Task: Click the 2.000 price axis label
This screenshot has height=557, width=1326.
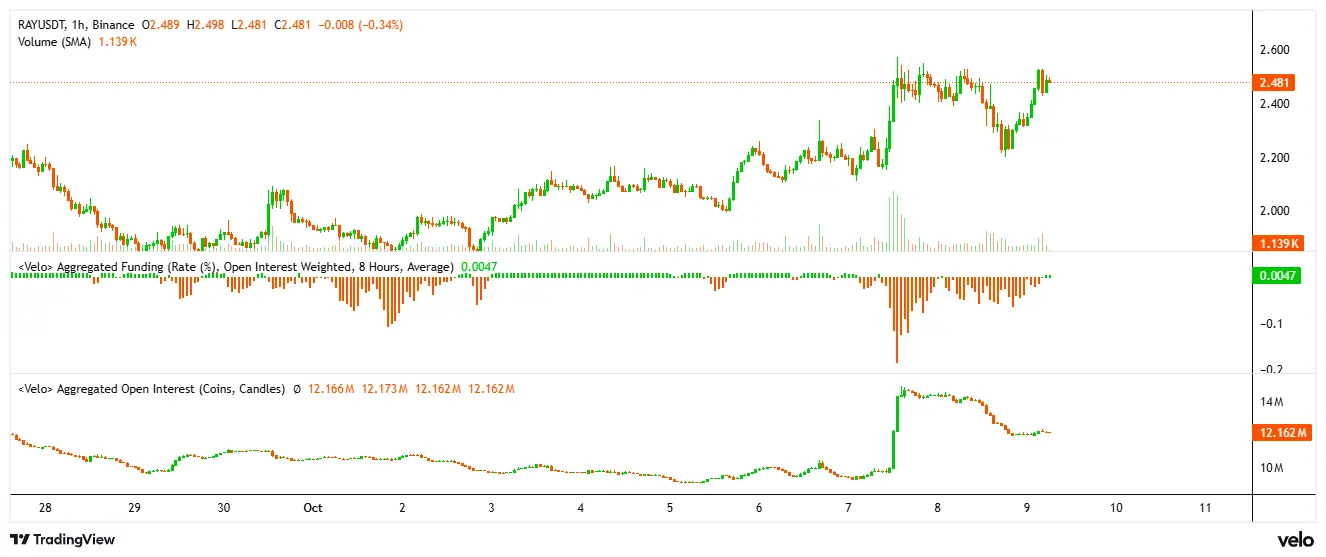Action: point(1274,211)
